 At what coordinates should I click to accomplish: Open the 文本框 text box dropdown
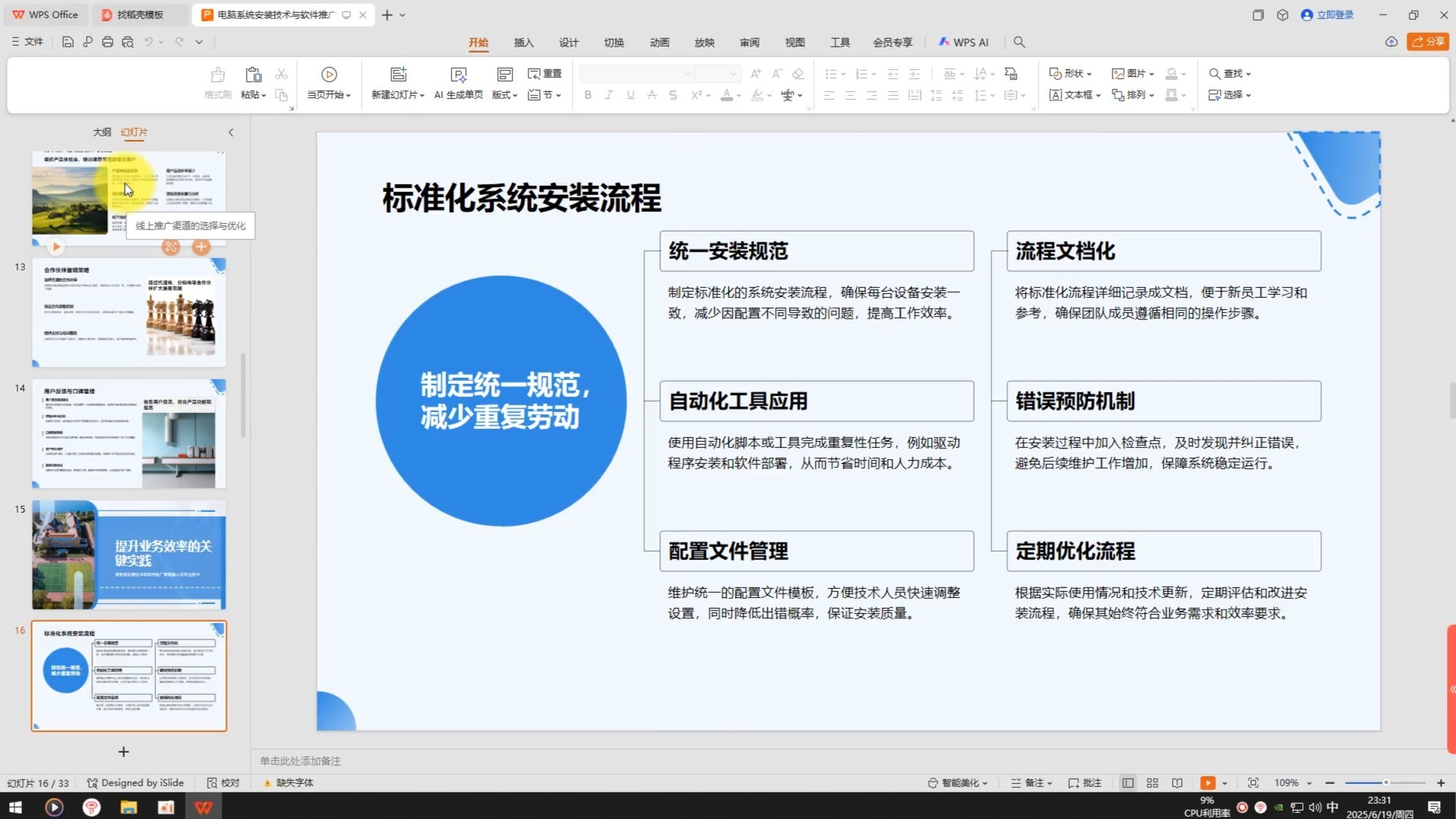[1075, 95]
